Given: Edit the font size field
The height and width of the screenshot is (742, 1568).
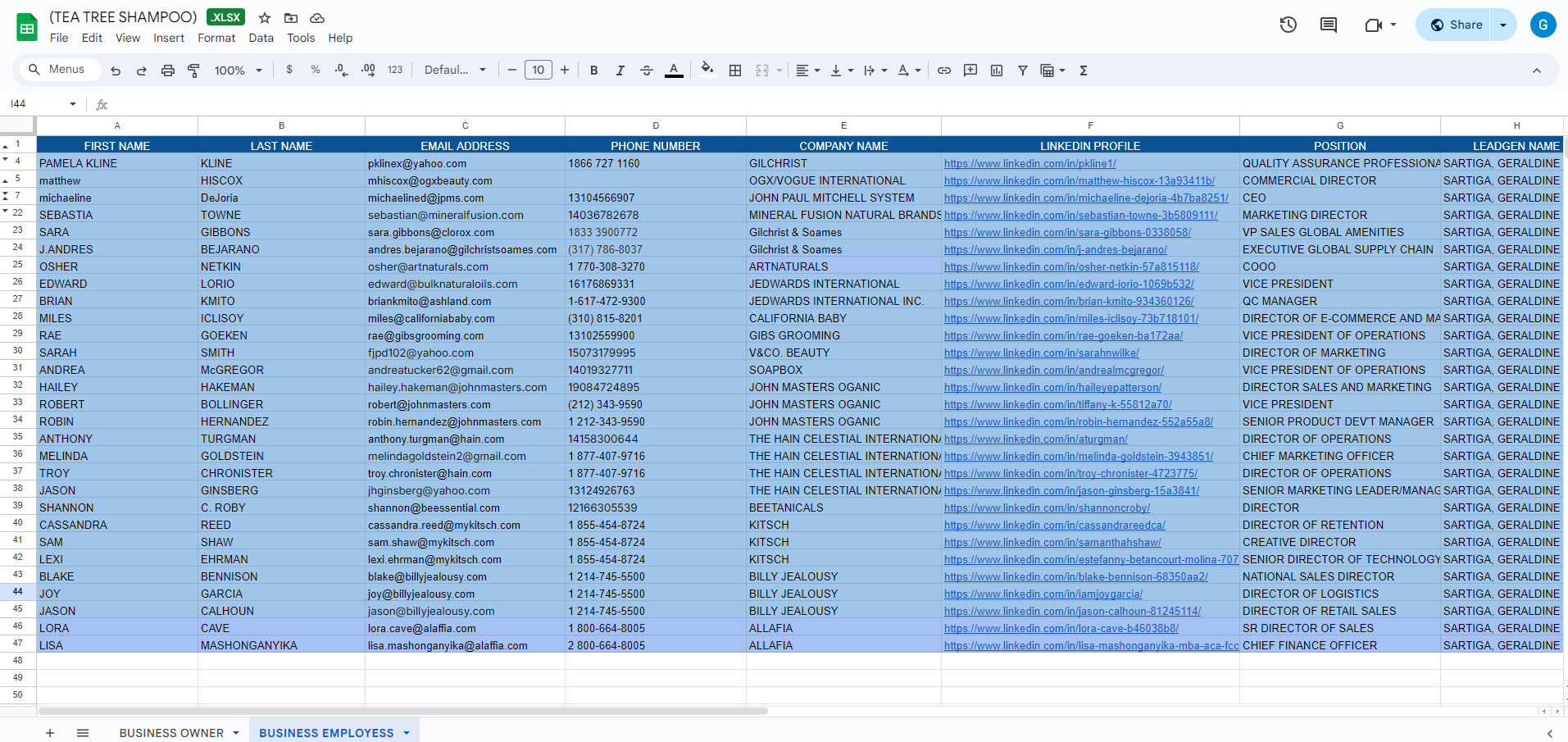Looking at the screenshot, I should click(539, 71).
